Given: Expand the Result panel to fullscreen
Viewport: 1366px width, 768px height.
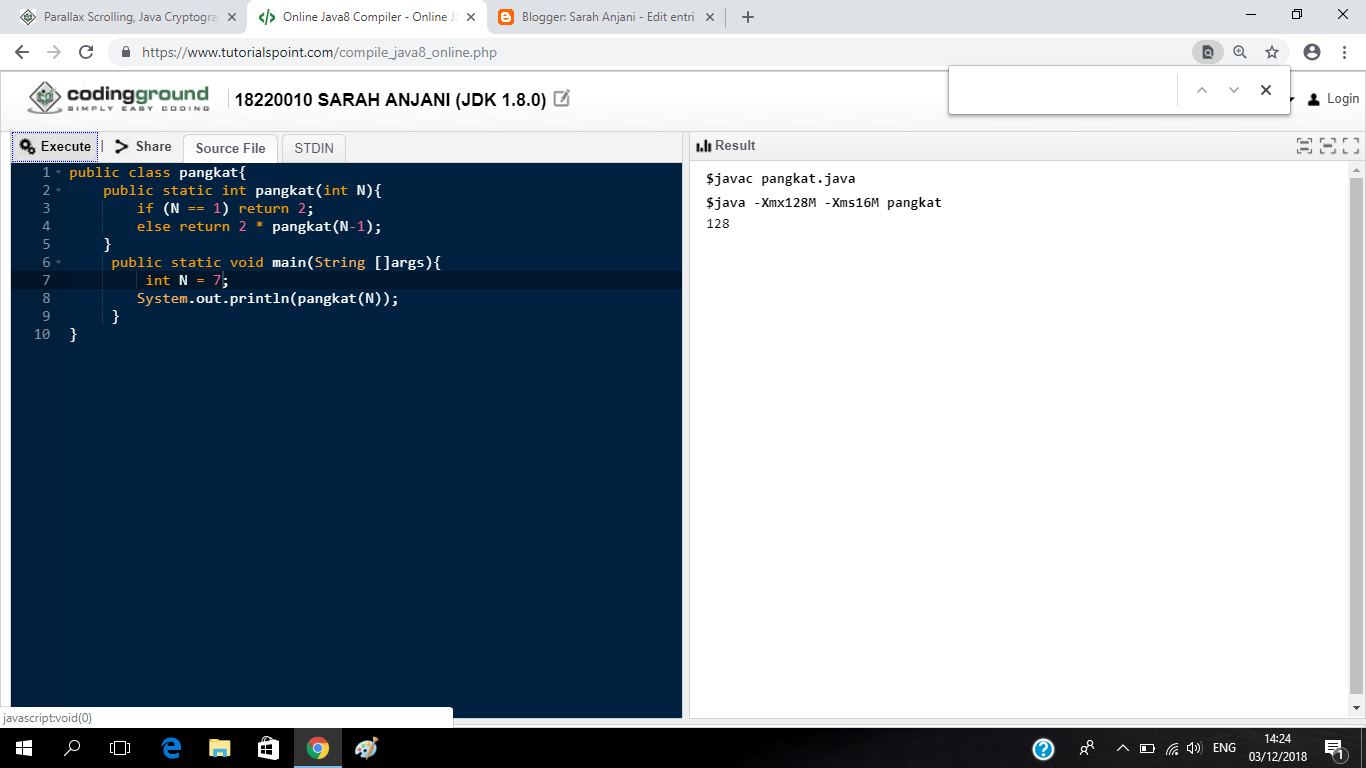Looking at the screenshot, I should (1325, 145).
